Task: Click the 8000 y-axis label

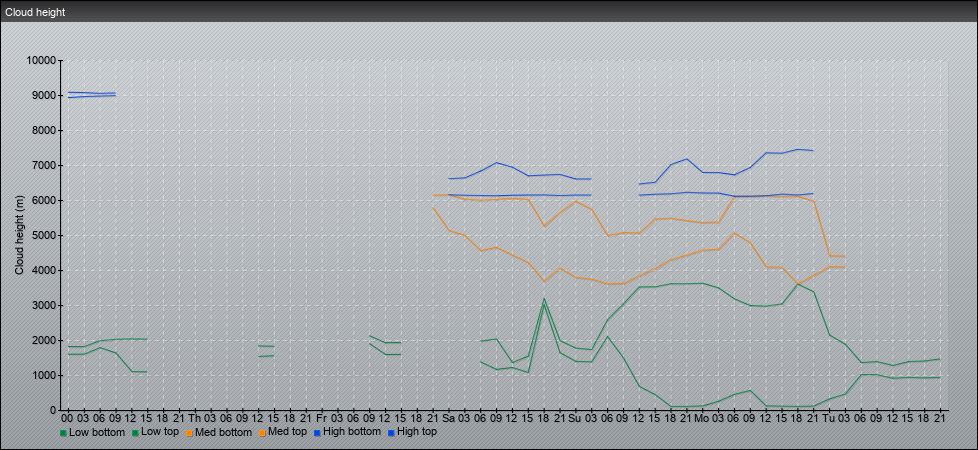Action: [x=44, y=130]
